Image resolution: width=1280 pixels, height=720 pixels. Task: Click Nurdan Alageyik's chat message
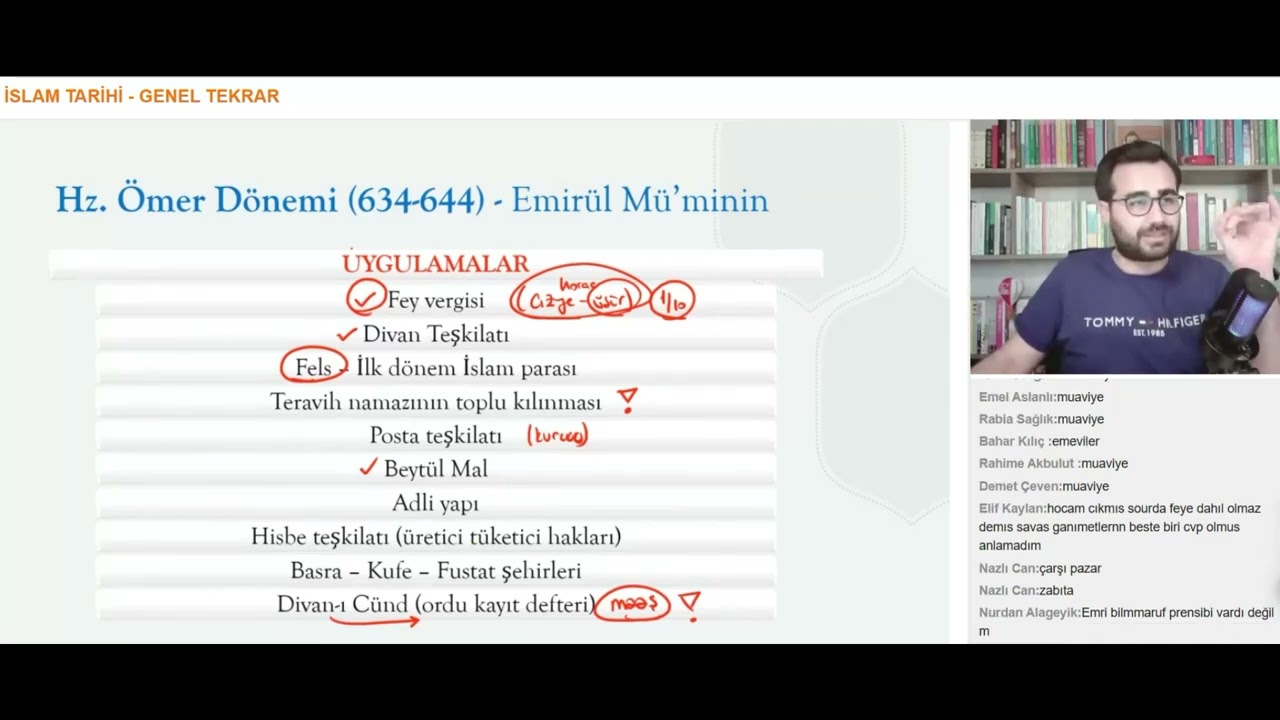pyautogui.click(x=1127, y=622)
